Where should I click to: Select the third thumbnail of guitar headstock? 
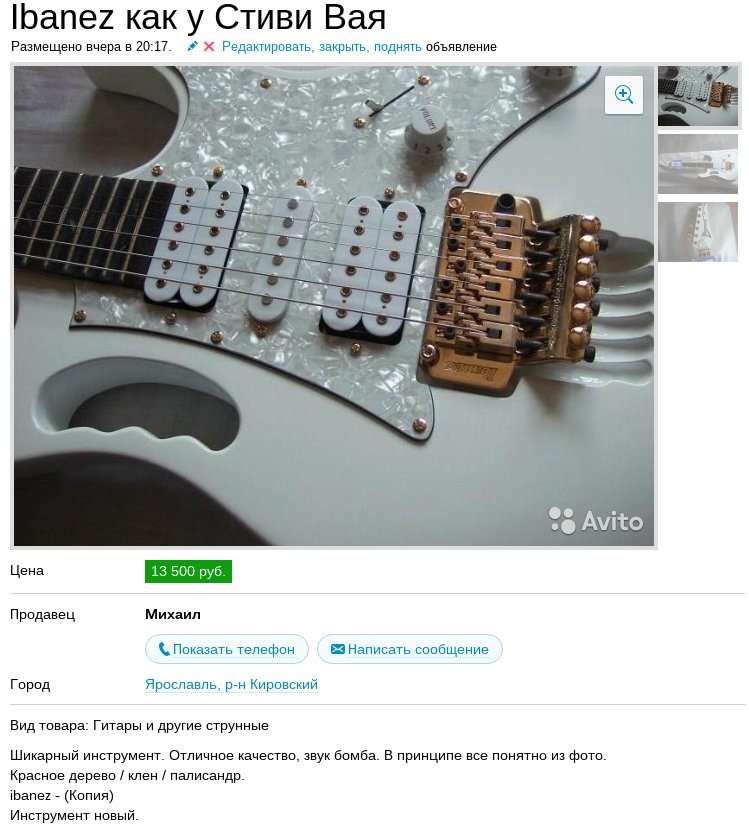(x=698, y=232)
